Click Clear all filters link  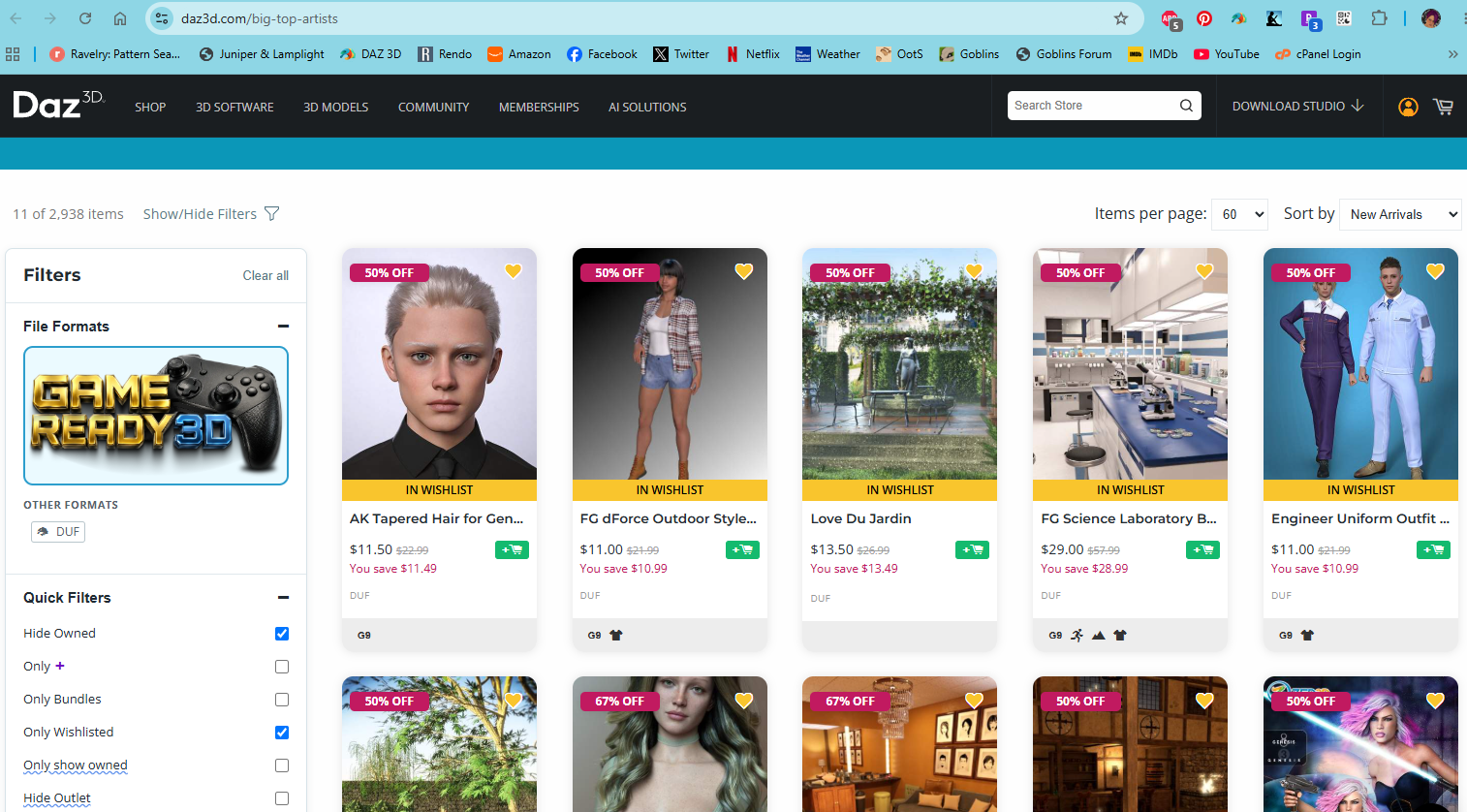265,275
